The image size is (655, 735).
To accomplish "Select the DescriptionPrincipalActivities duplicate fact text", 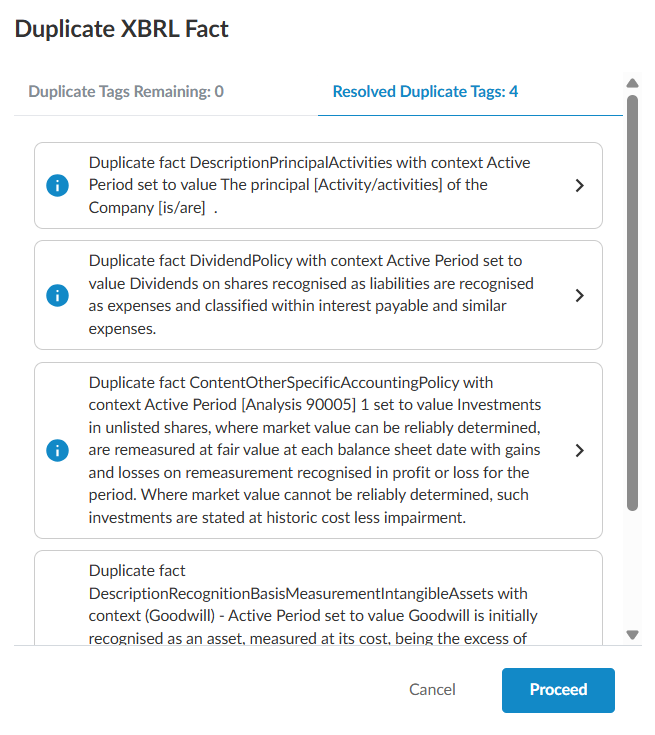I will (309, 185).
